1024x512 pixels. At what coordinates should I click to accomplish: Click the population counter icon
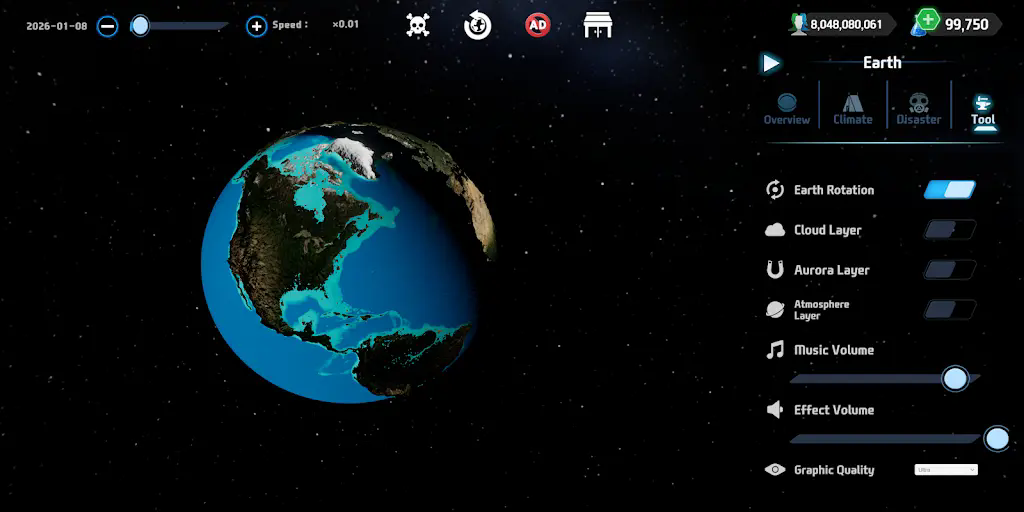(x=798, y=24)
